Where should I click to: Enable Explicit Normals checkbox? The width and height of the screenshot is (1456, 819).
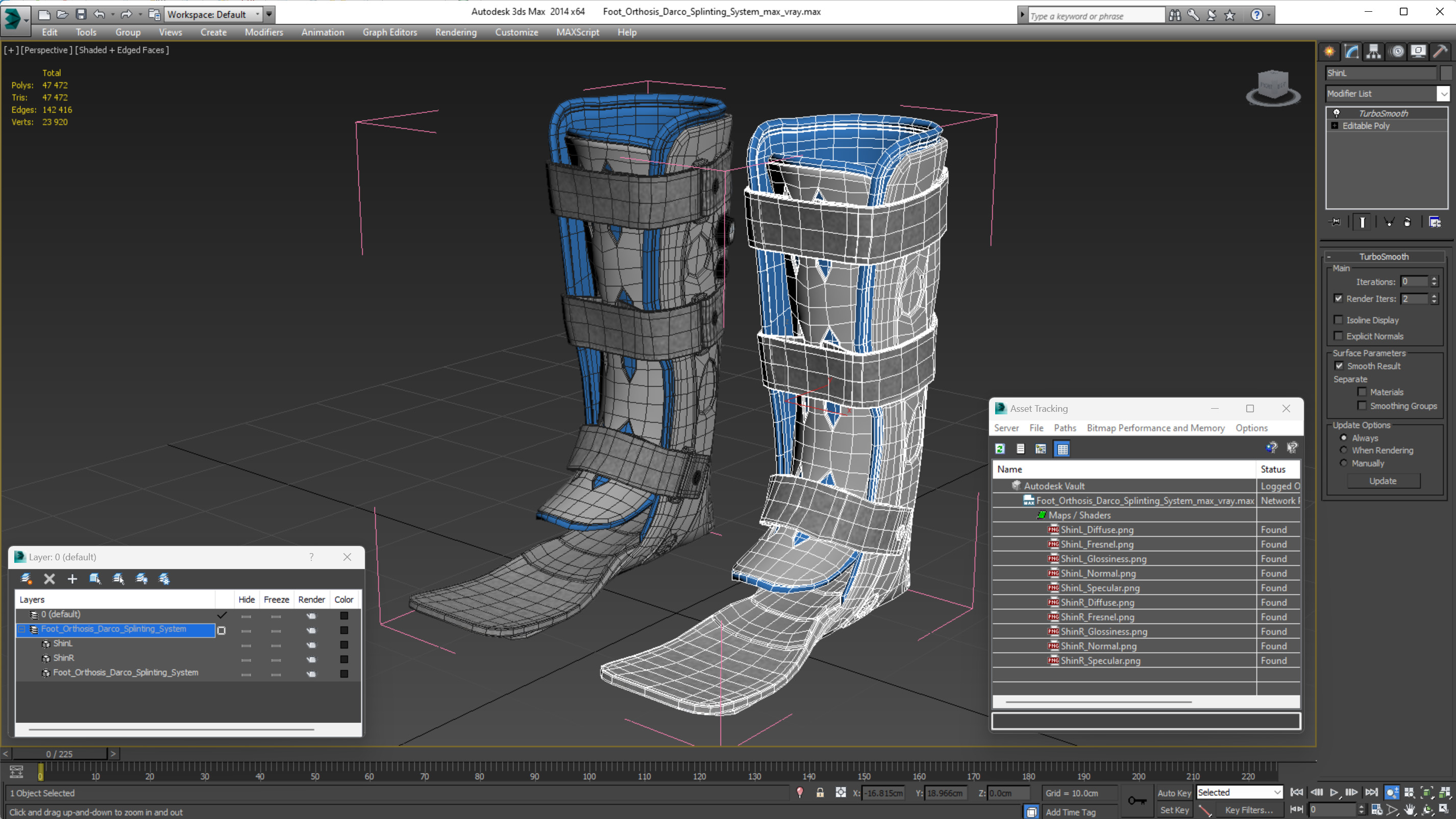pyautogui.click(x=1339, y=336)
